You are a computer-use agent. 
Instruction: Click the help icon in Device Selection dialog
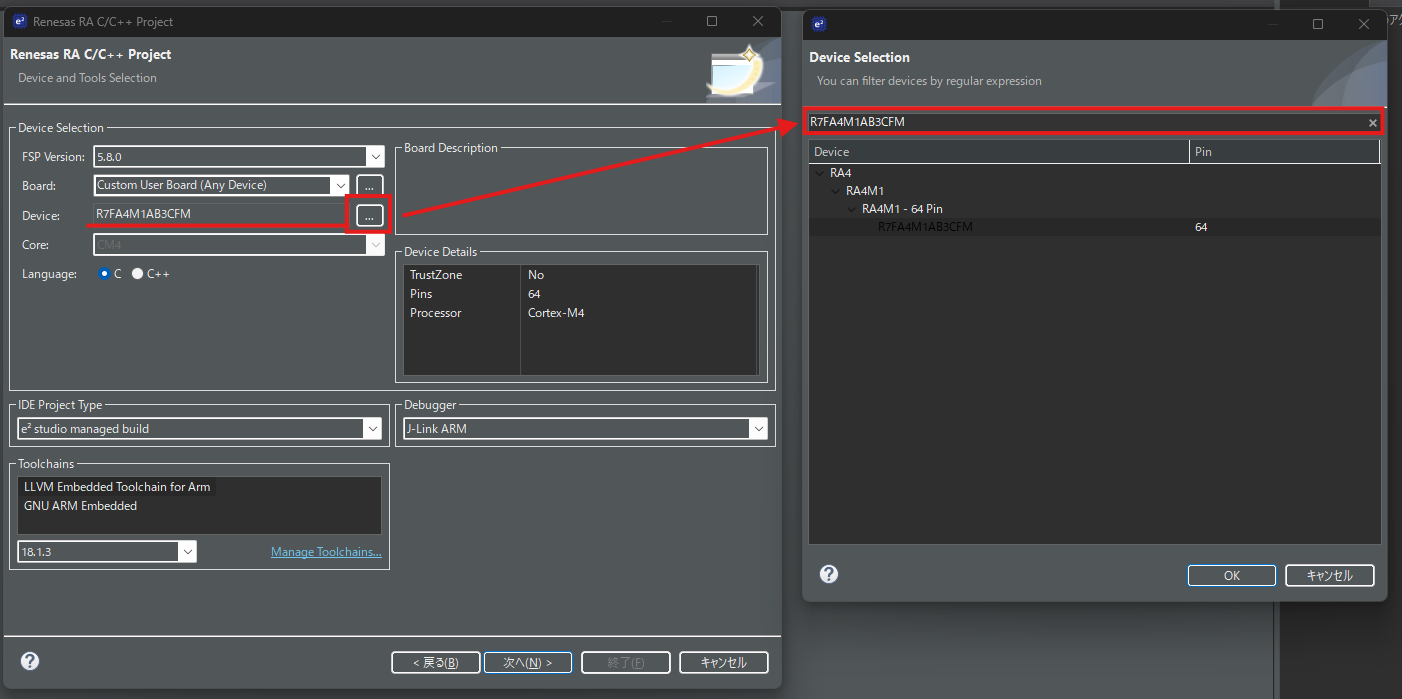point(829,574)
